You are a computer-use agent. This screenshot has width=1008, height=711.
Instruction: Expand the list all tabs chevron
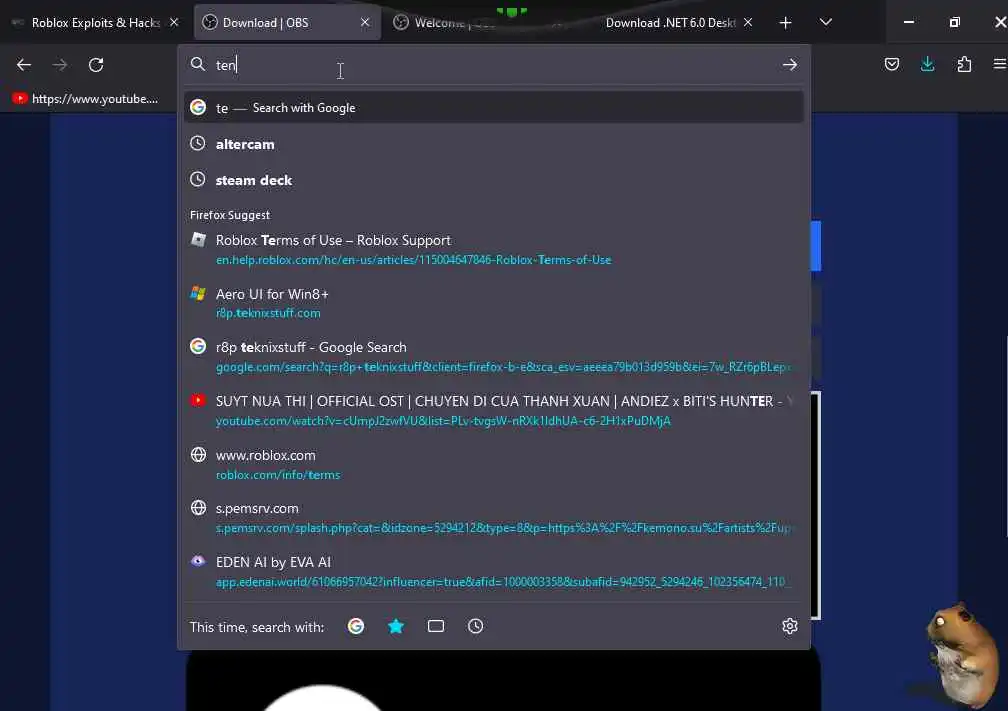826,22
